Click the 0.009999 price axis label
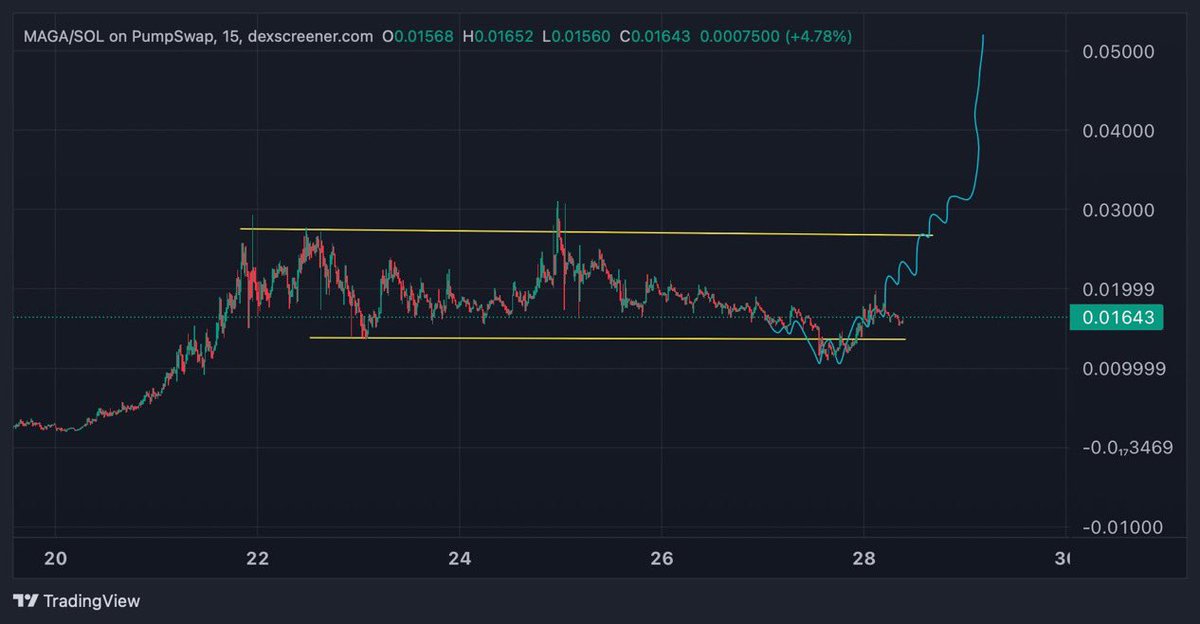 tap(1124, 368)
